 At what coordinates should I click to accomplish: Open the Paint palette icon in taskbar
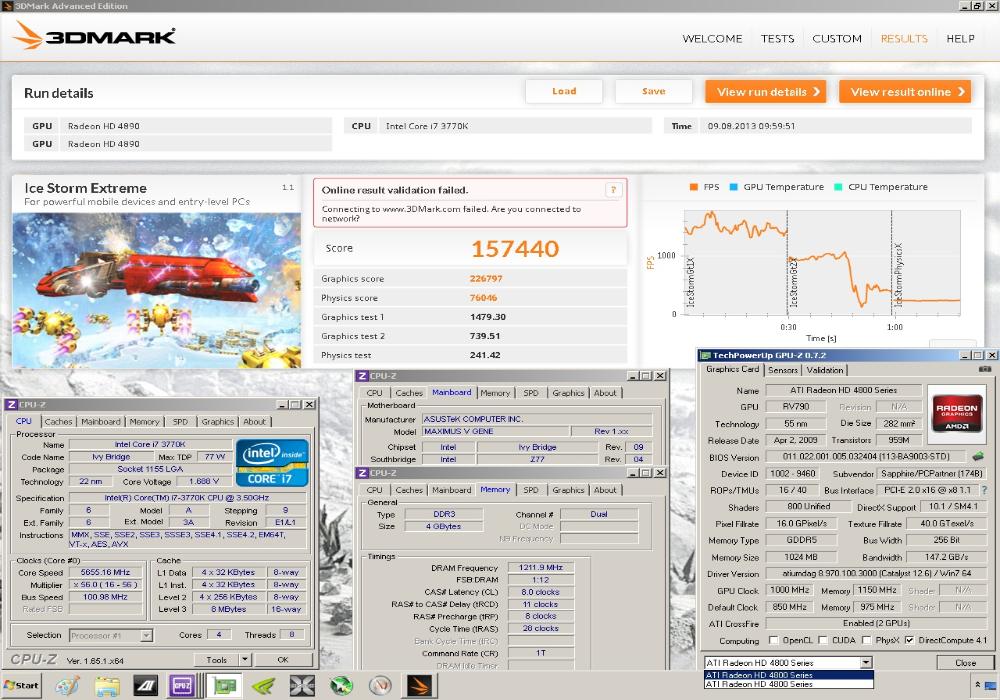click(67, 686)
